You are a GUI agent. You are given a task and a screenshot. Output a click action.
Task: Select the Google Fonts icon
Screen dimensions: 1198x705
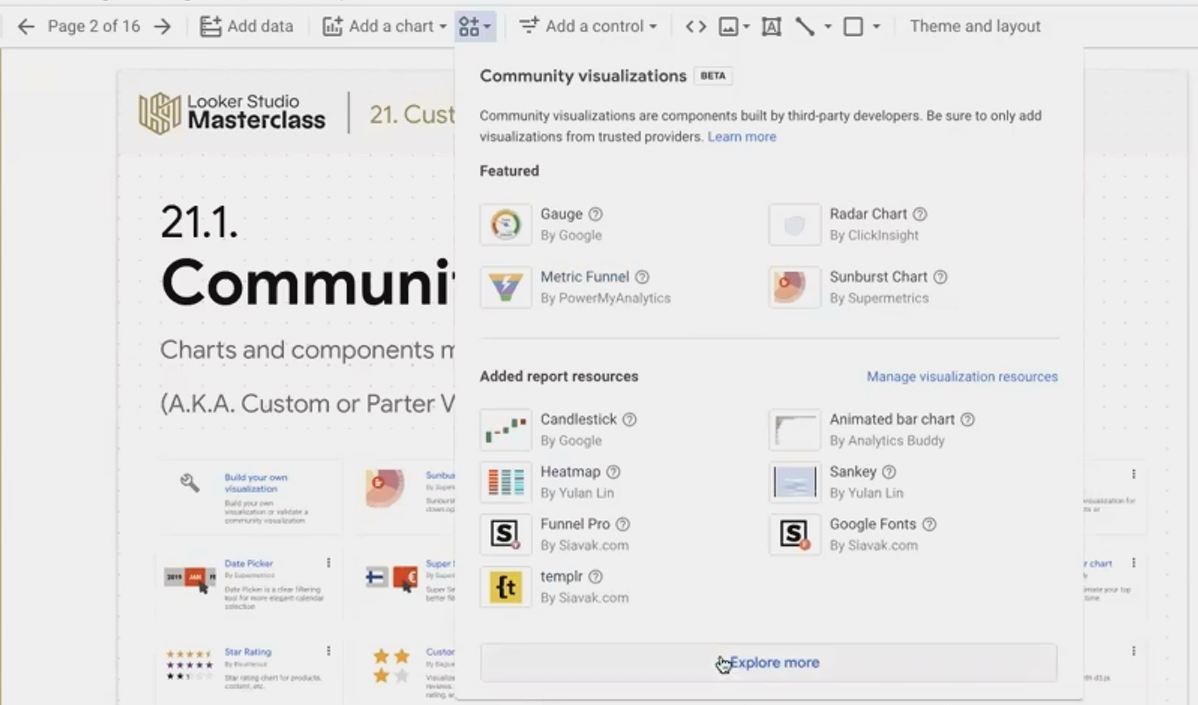click(x=795, y=535)
